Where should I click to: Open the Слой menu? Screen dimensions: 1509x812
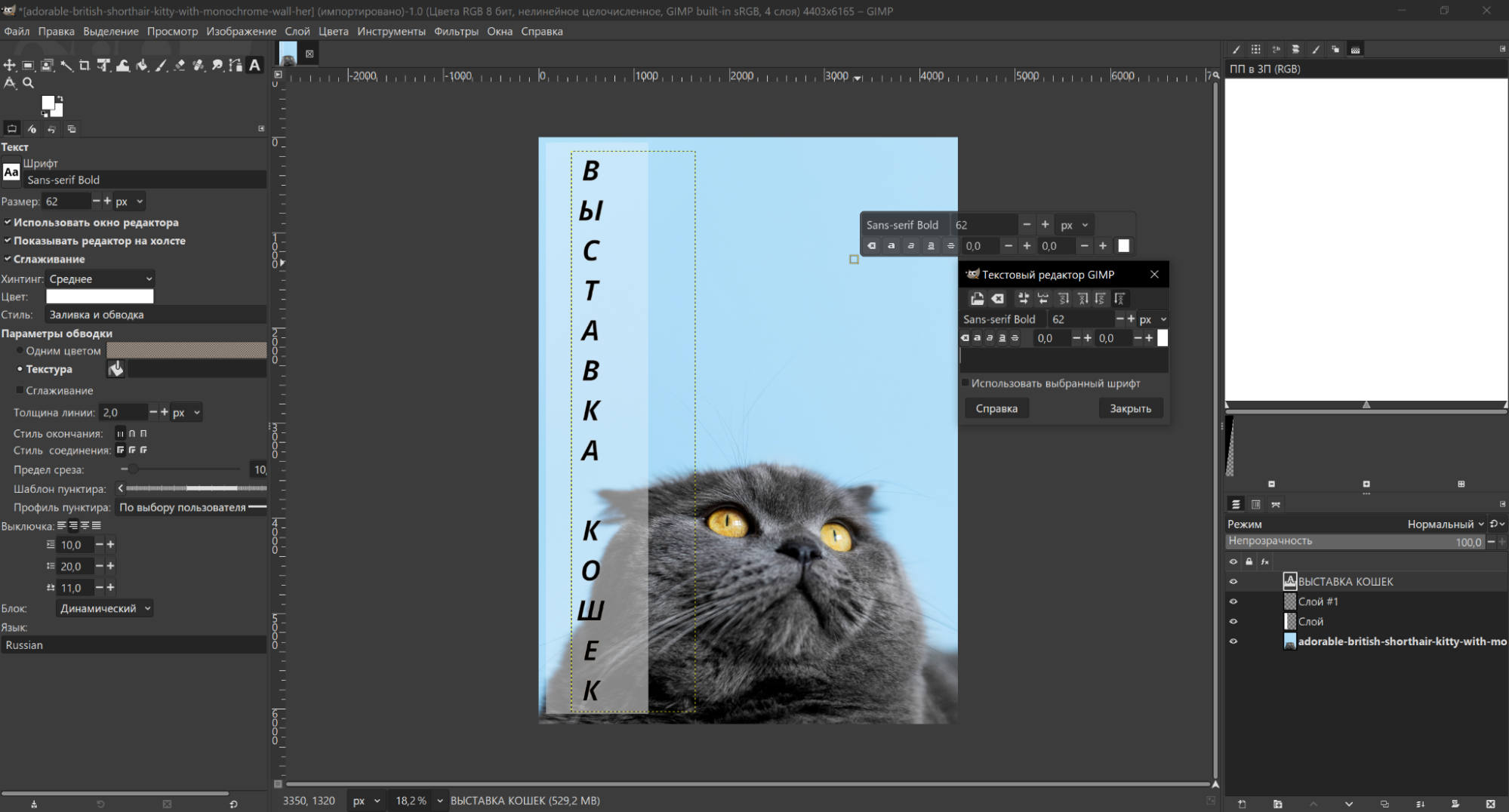tap(297, 32)
